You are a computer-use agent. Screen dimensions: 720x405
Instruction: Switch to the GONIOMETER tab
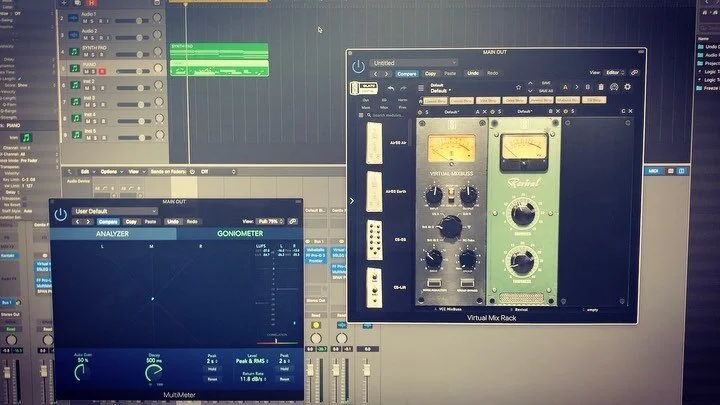coord(240,234)
